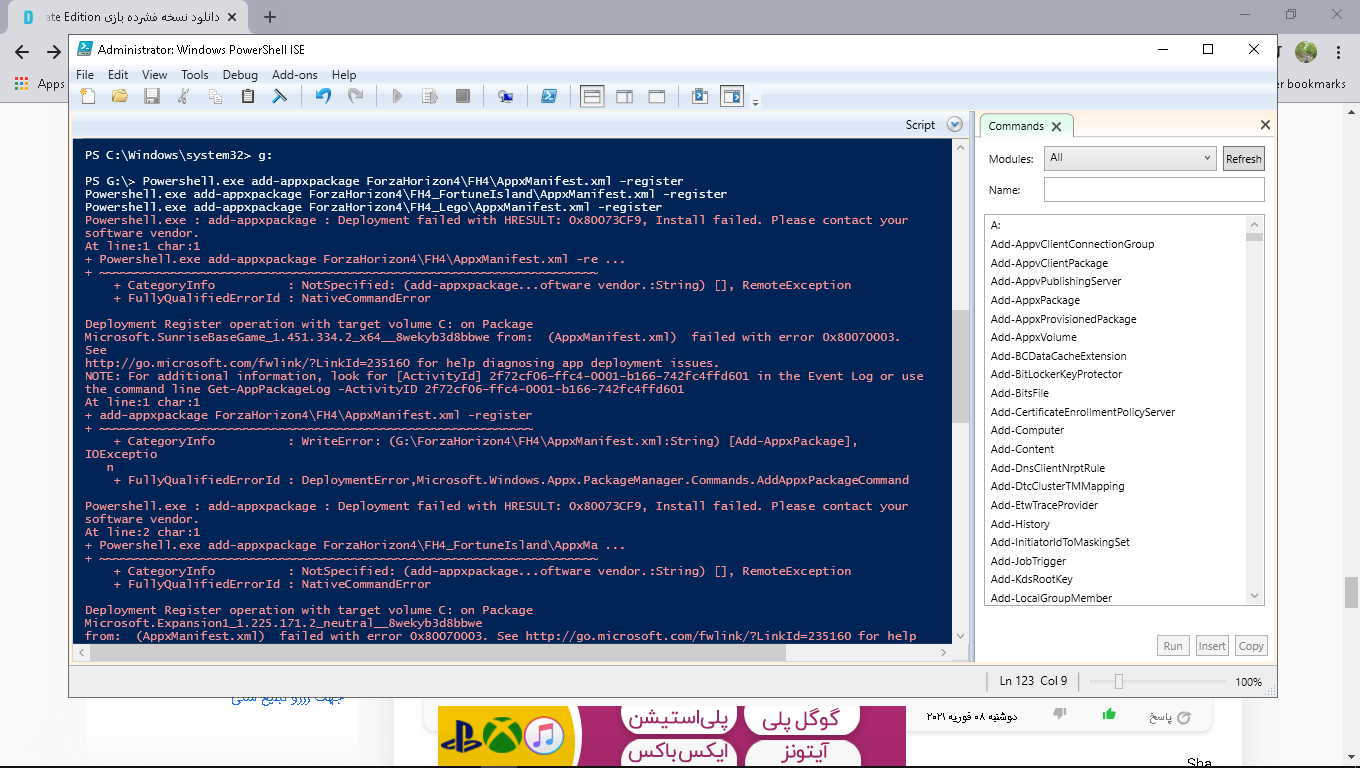
Task: Open New Remote PowerShell Tab icon
Action: coord(506,97)
